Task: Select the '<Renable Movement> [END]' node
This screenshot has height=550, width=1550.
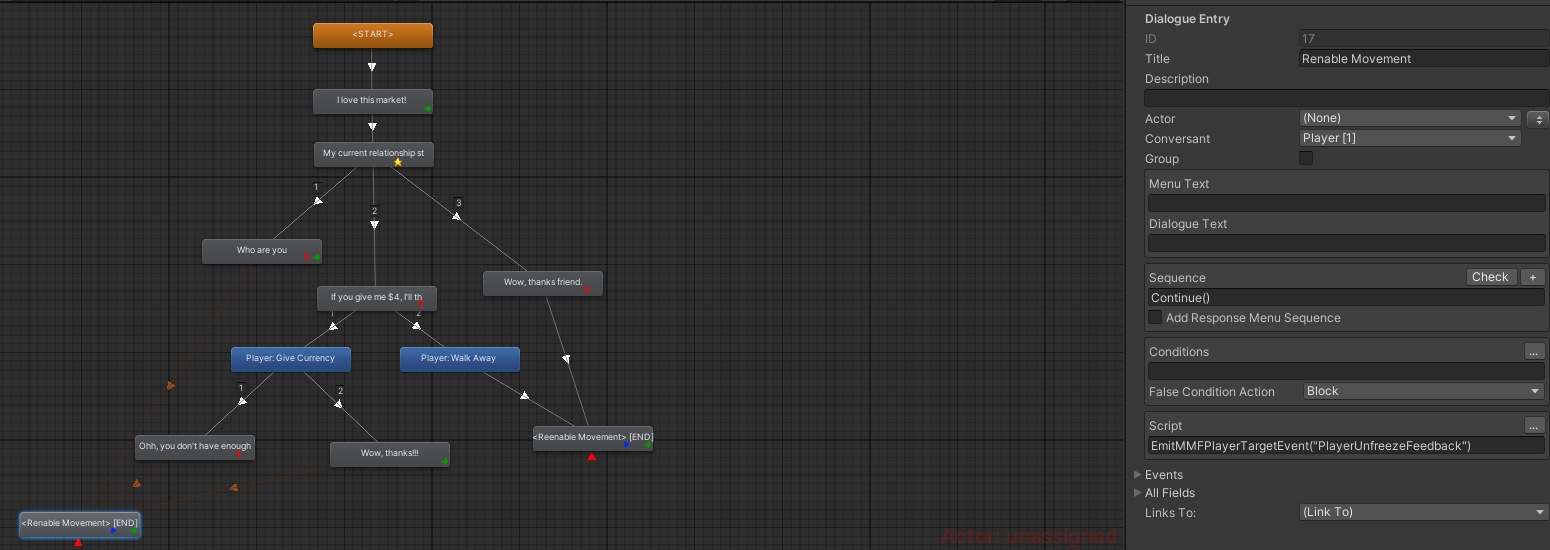Action: pos(80,524)
